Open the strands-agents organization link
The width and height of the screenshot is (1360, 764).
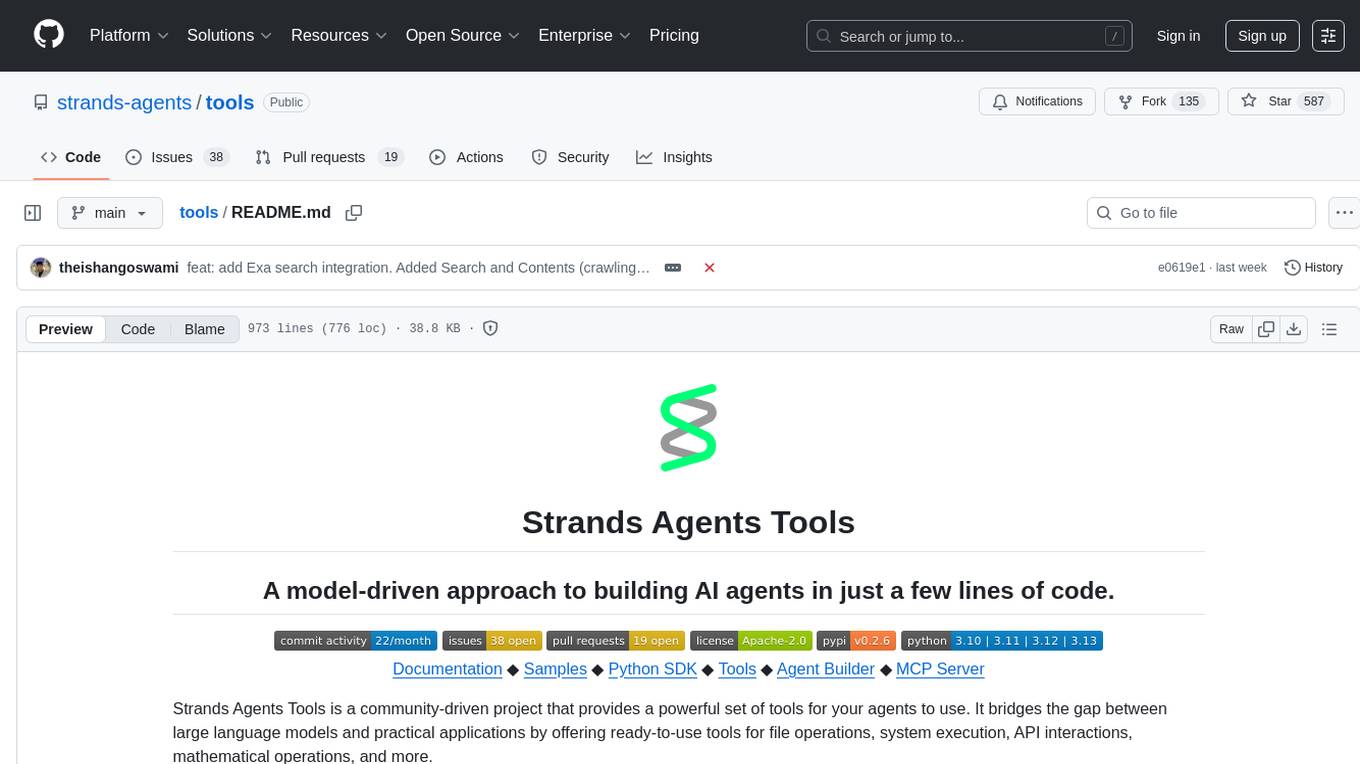(x=124, y=102)
